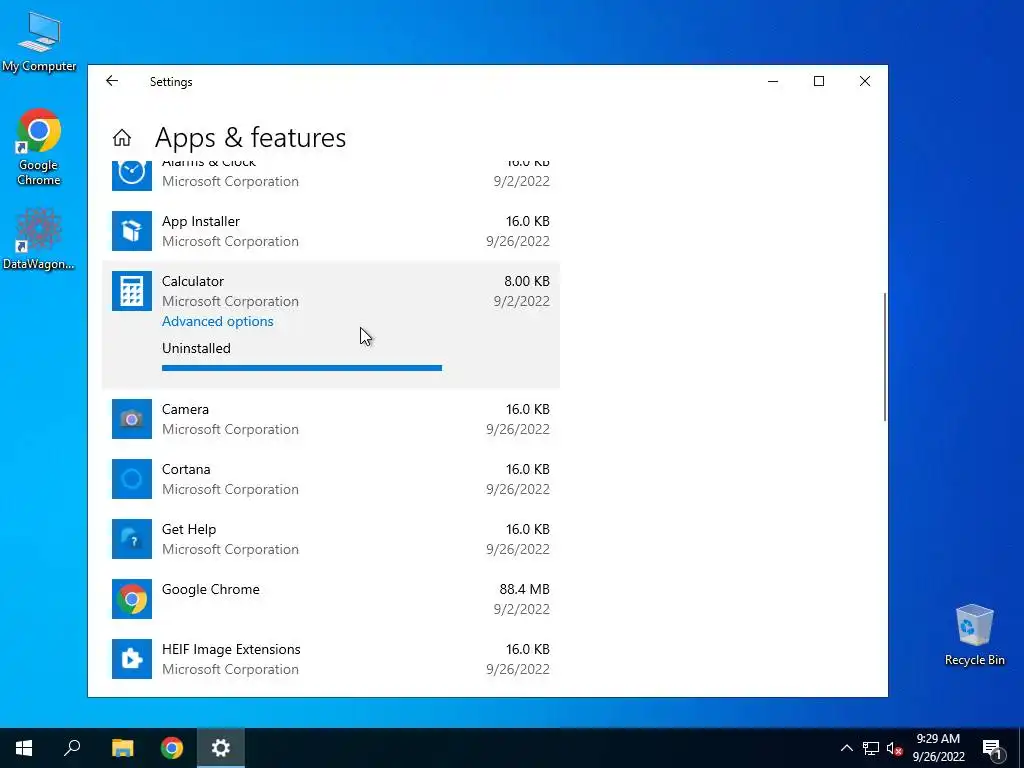
Task: Open the muted volume tray icon
Action: point(894,748)
